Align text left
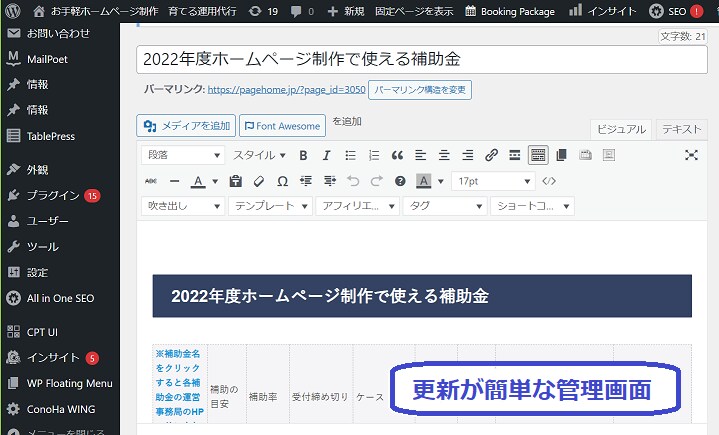The height and width of the screenshot is (435, 719). 420,155
